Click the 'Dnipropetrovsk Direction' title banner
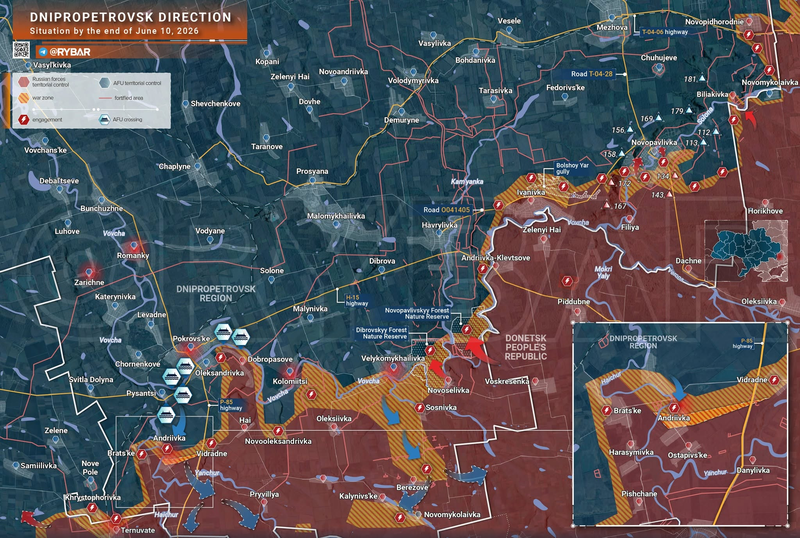This screenshot has width=800, height=538. coord(131,17)
